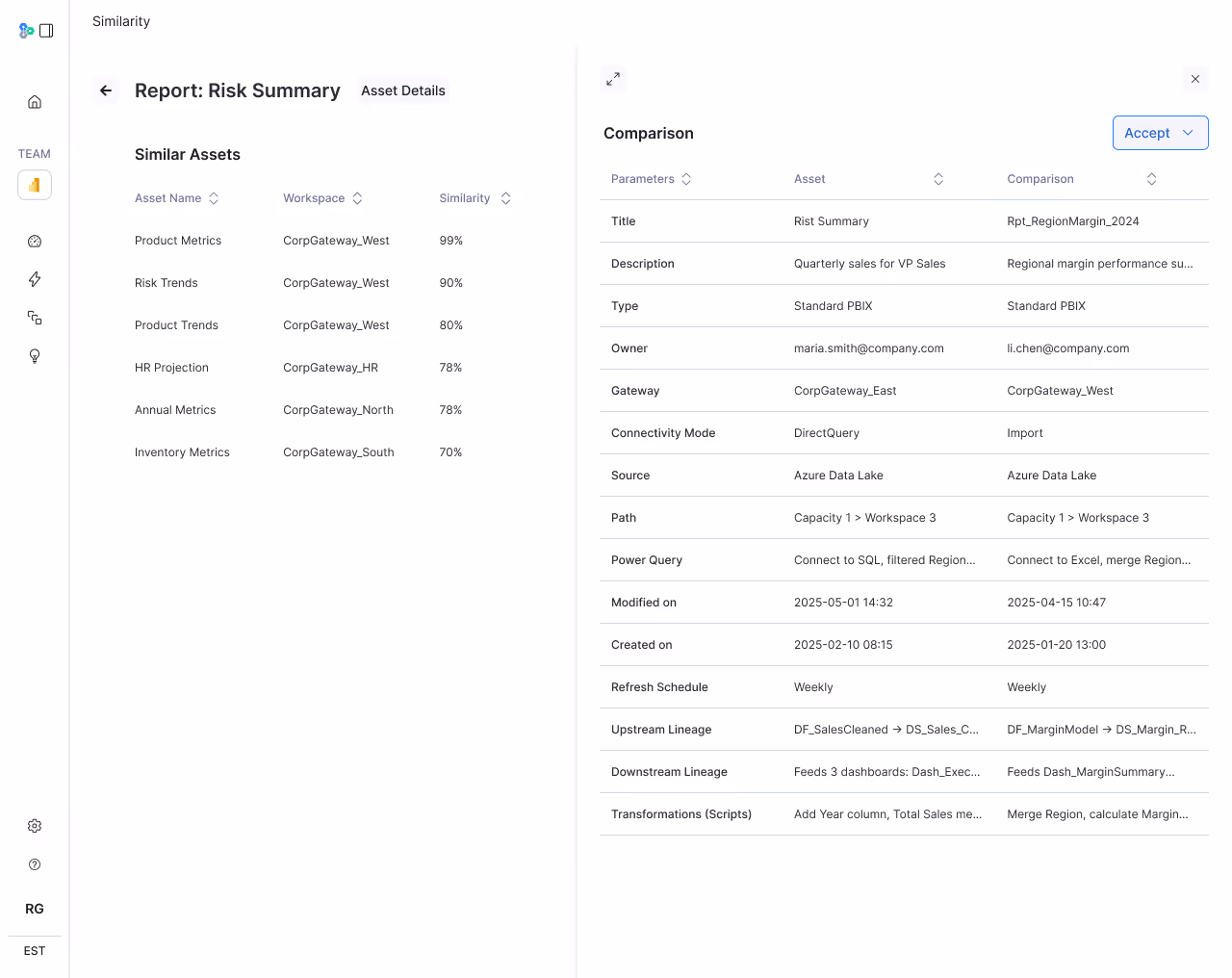Click the 2025-01-20 13:00 created date
1232x978 pixels.
(1057, 645)
